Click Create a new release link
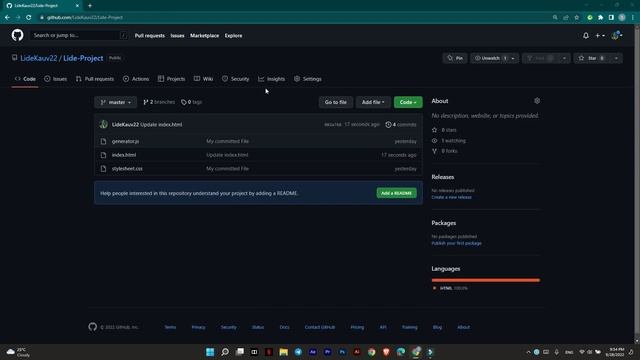 pyautogui.click(x=451, y=197)
